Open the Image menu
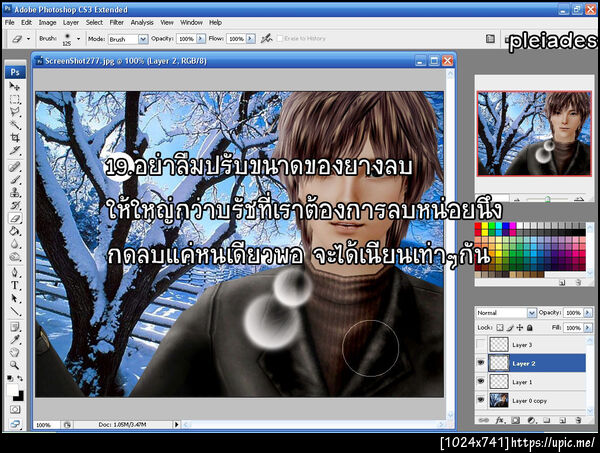The height and width of the screenshot is (453, 600). (47, 23)
